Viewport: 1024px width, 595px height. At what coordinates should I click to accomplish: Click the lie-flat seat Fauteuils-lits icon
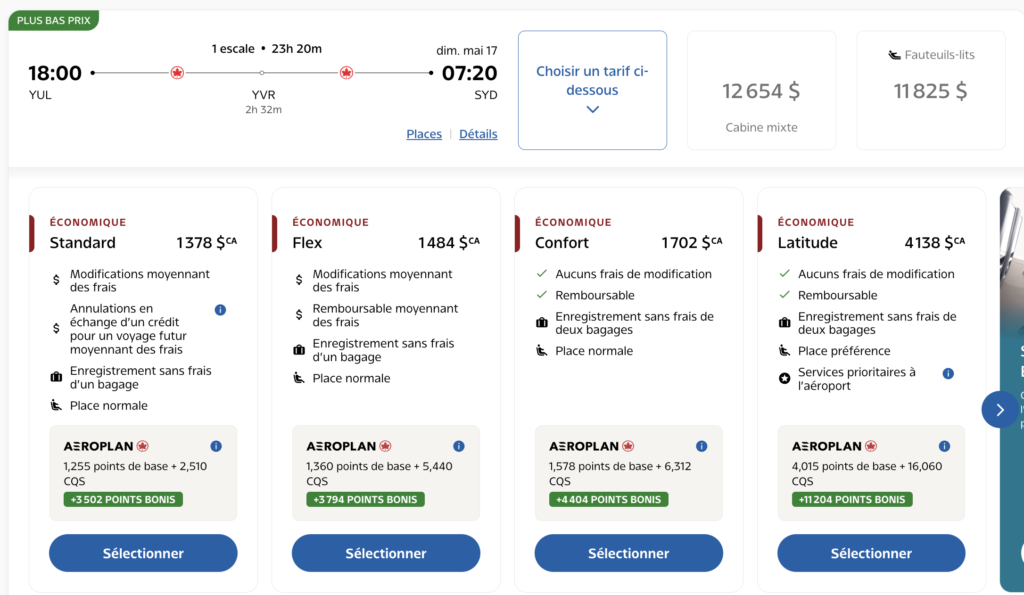pyautogui.click(x=895, y=55)
